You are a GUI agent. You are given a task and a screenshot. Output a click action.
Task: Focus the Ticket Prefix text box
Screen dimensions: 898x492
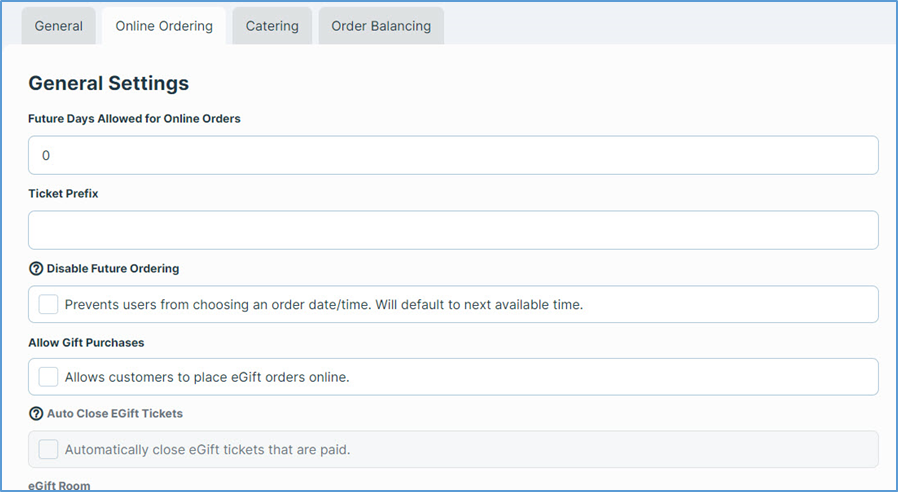453,230
